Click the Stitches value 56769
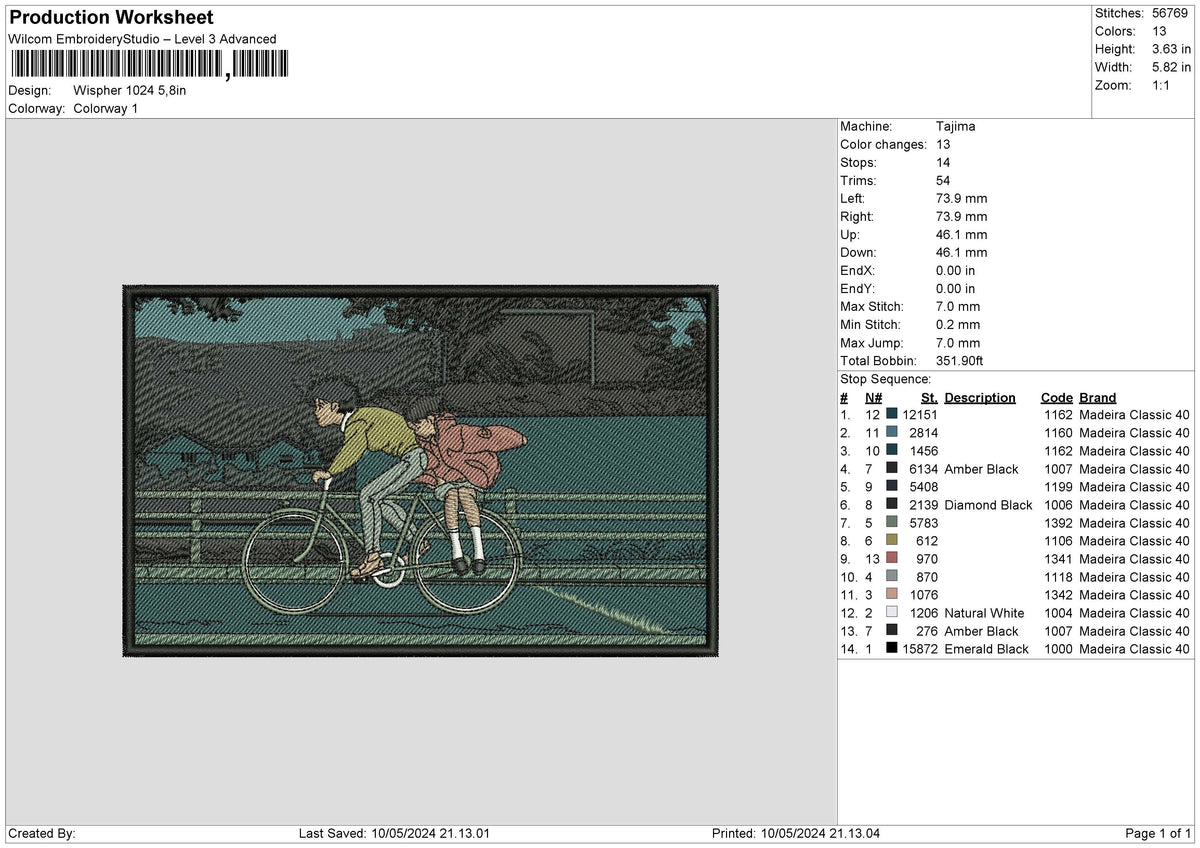The image size is (1200, 848). tap(1172, 13)
